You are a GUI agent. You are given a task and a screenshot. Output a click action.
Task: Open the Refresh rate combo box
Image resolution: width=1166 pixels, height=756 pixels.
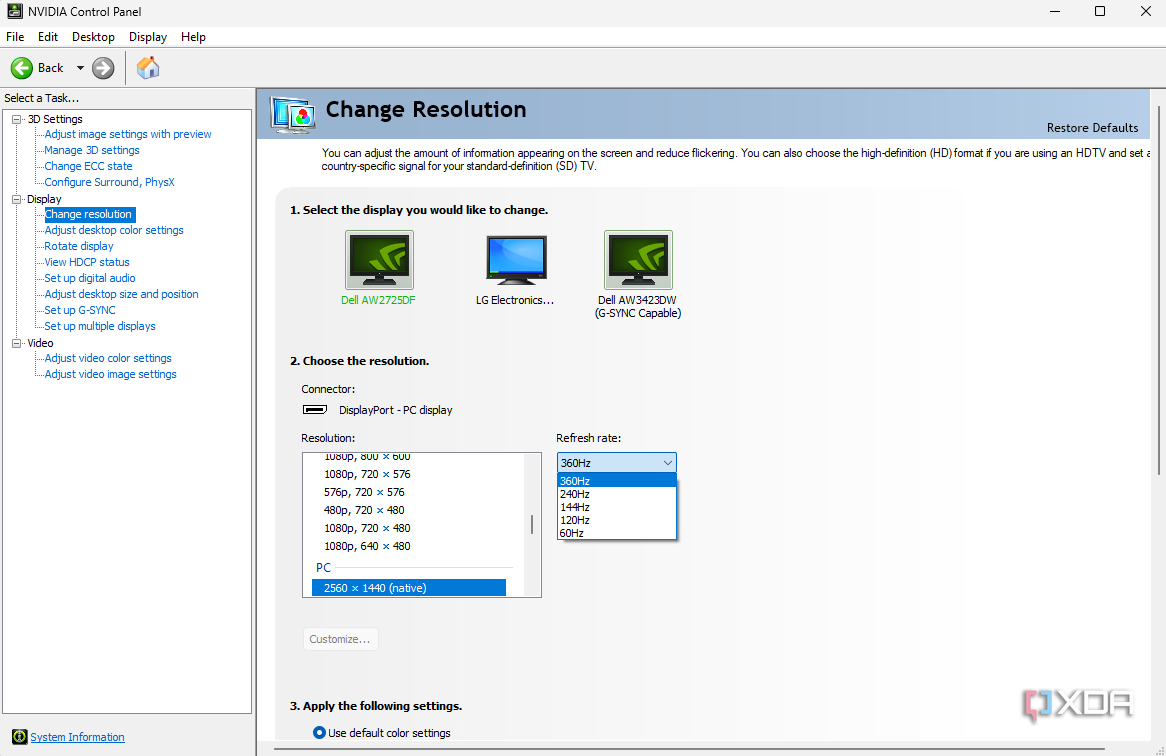616,463
